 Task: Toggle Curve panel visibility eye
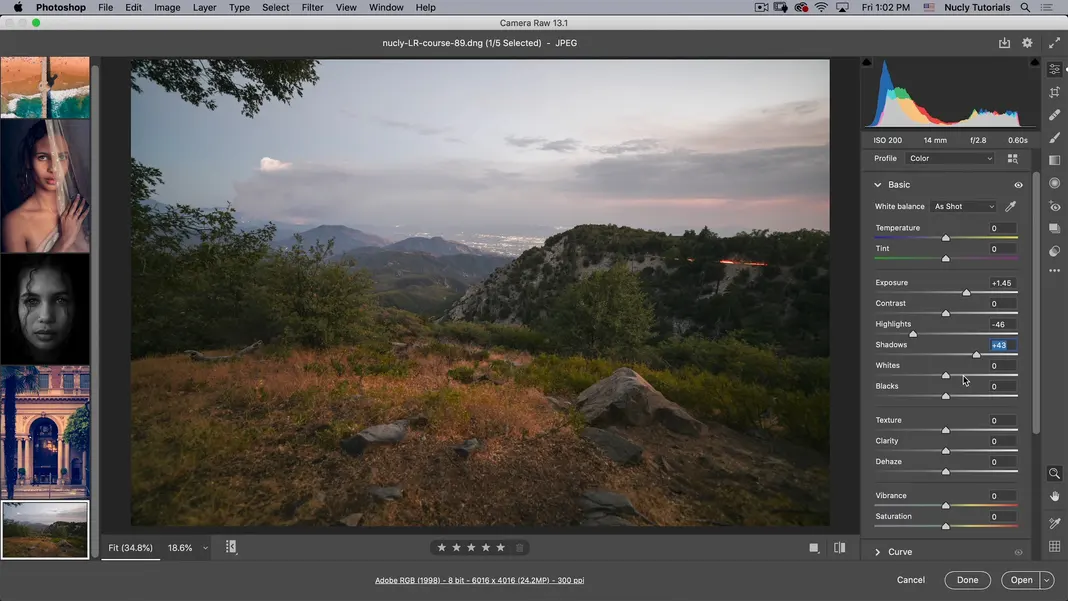pyautogui.click(x=1018, y=552)
